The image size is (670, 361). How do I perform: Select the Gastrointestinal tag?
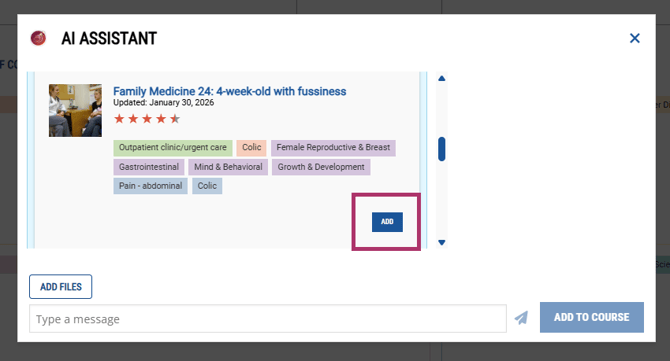coord(149,167)
